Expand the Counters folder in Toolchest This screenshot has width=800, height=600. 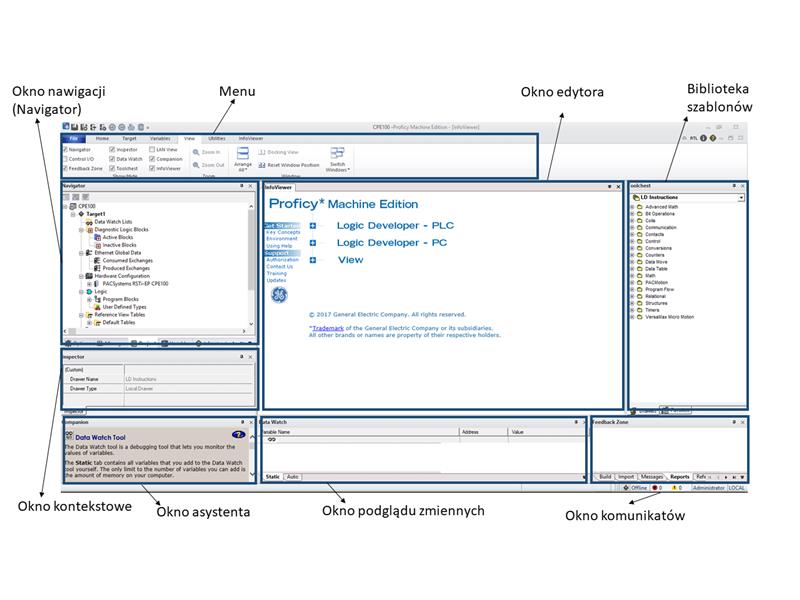point(633,255)
